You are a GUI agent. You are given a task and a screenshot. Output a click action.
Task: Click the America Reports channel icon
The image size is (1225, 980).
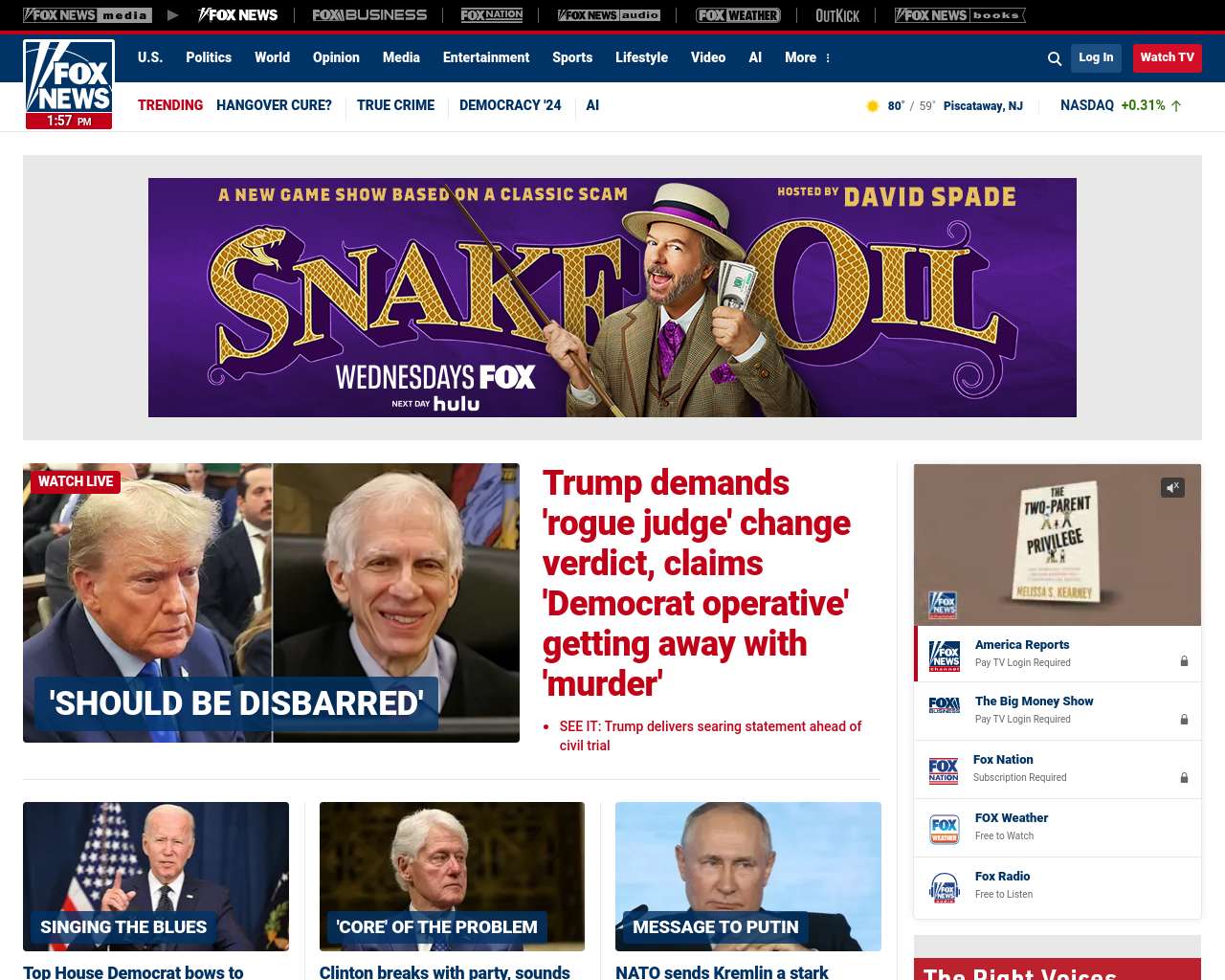[945, 656]
